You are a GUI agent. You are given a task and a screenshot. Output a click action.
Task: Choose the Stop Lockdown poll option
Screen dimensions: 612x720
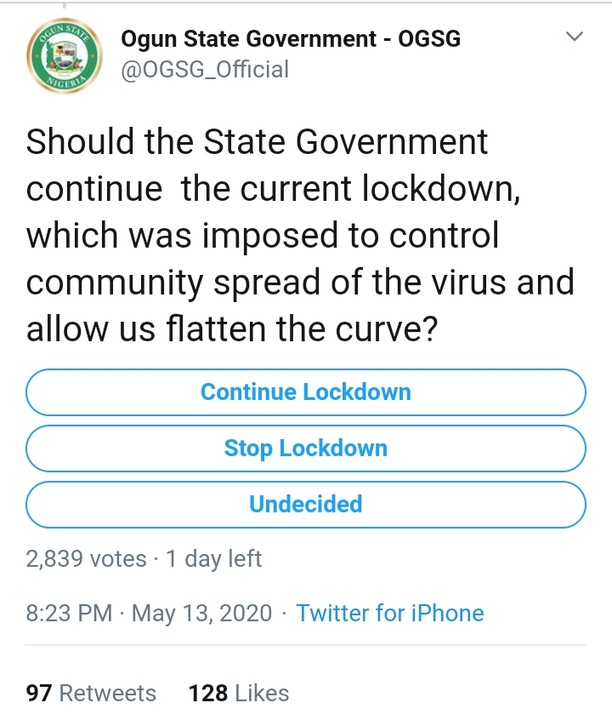coord(305,448)
